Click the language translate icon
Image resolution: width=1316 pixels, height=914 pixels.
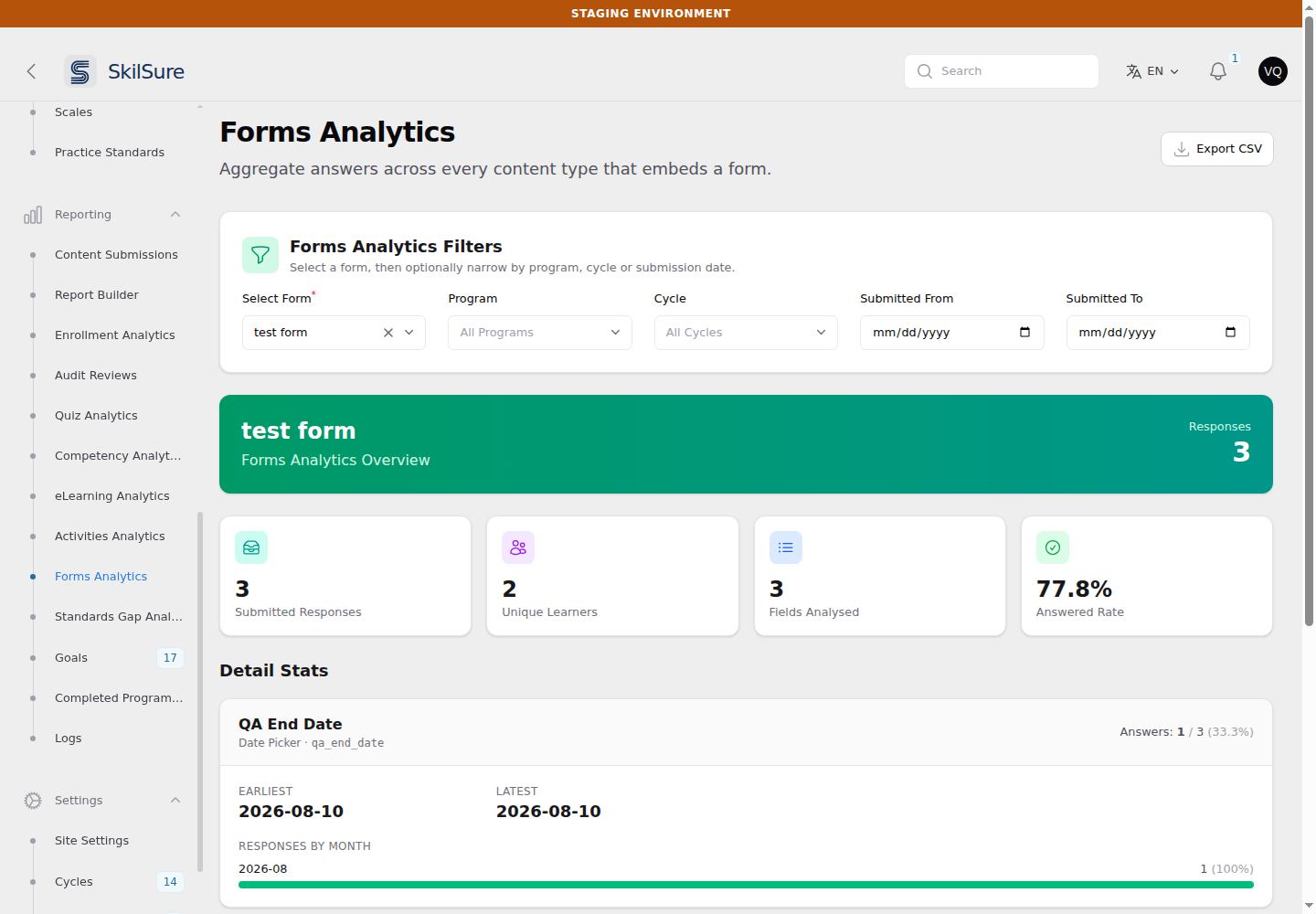pyautogui.click(x=1133, y=71)
